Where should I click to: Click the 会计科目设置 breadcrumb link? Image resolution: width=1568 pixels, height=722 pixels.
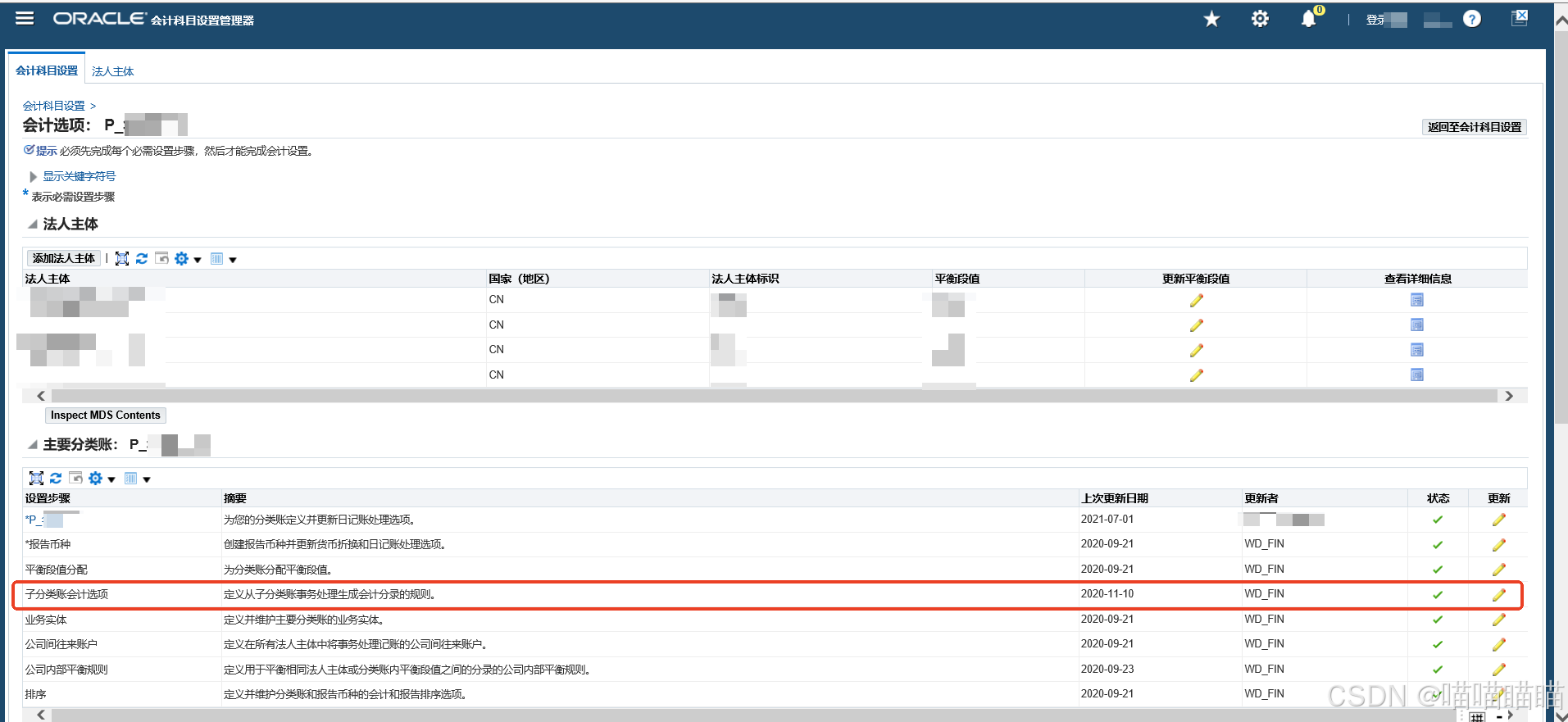point(53,106)
